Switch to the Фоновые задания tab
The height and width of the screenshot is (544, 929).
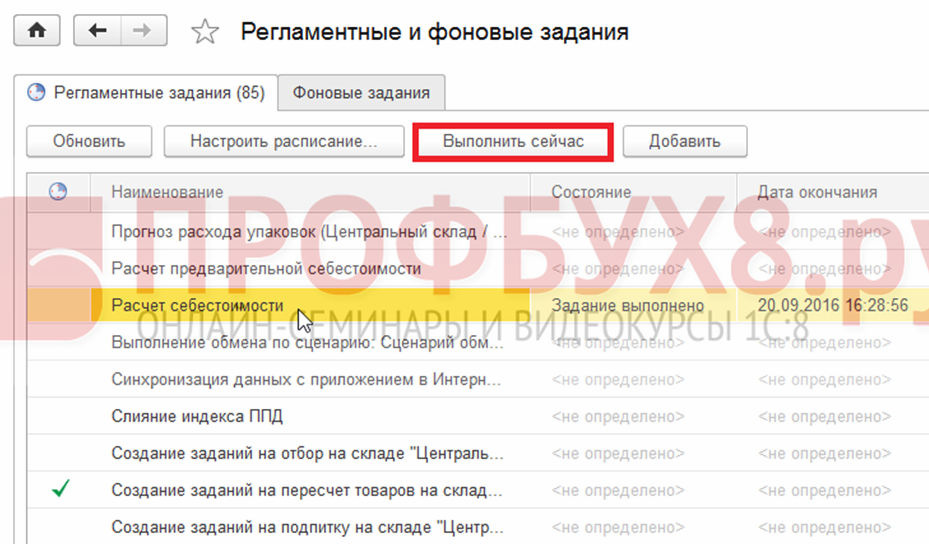click(x=361, y=93)
